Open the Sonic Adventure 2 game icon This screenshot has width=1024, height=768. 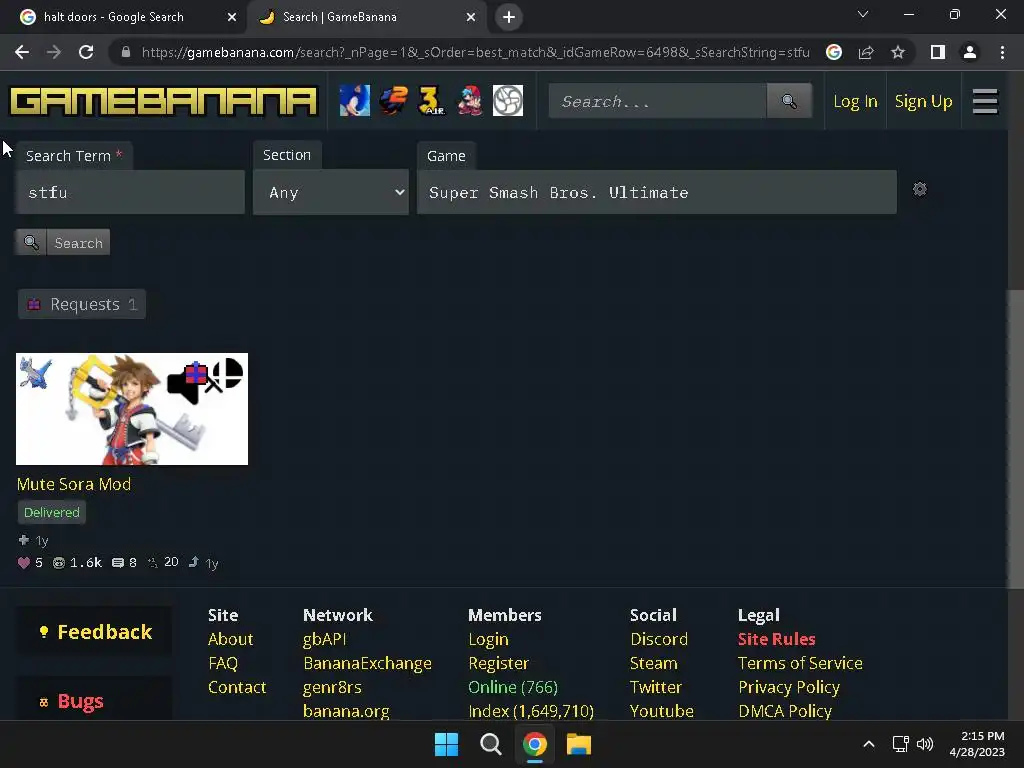tap(393, 101)
